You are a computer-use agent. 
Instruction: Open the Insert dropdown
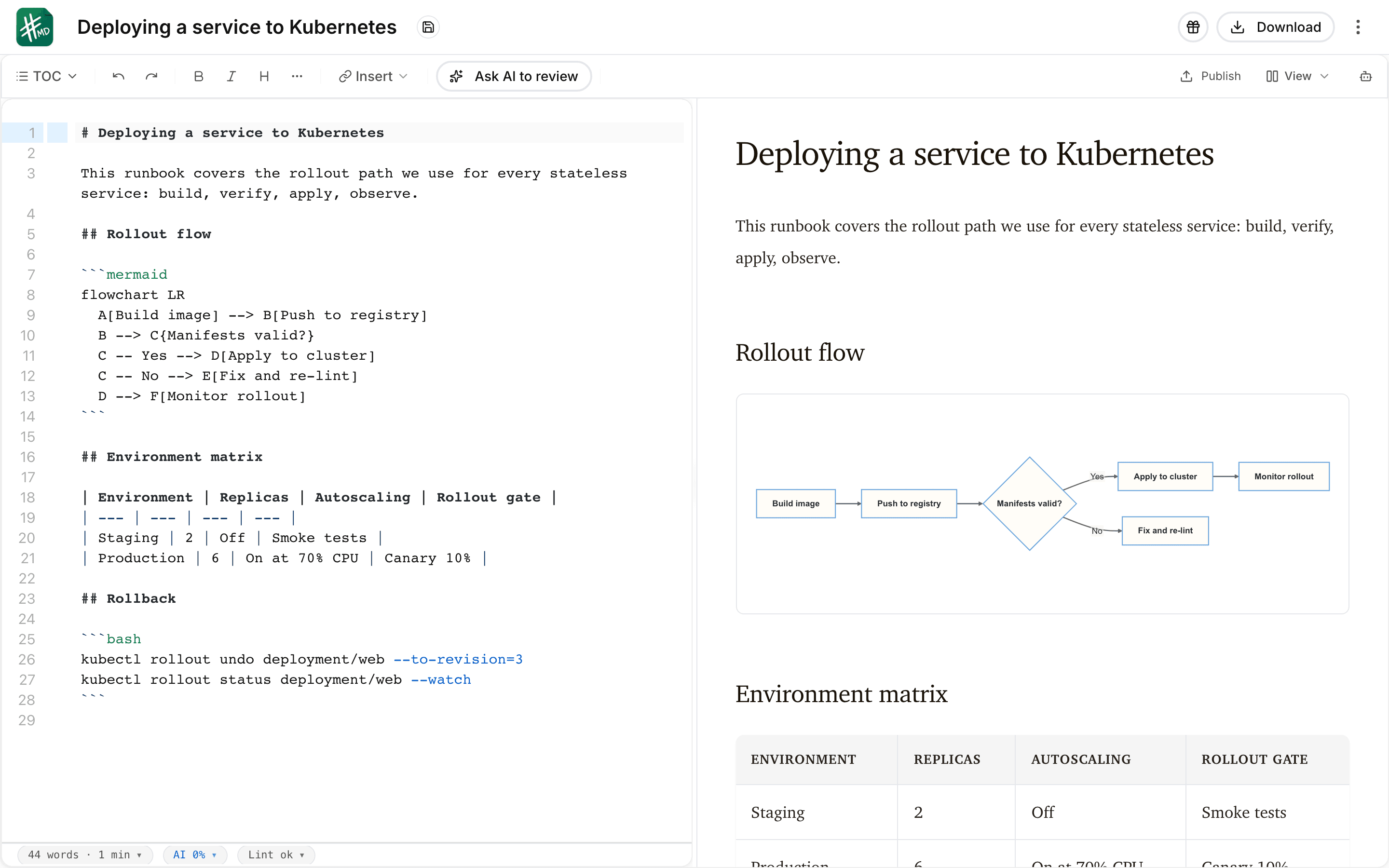[x=373, y=76]
